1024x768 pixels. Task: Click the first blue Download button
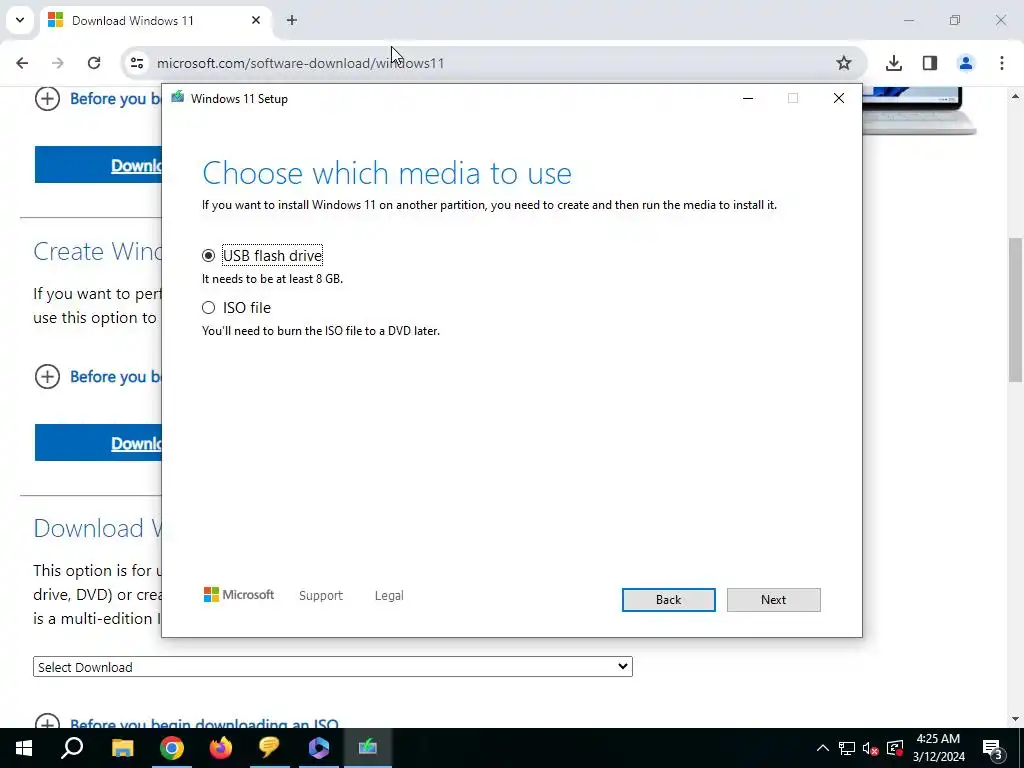click(x=98, y=165)
